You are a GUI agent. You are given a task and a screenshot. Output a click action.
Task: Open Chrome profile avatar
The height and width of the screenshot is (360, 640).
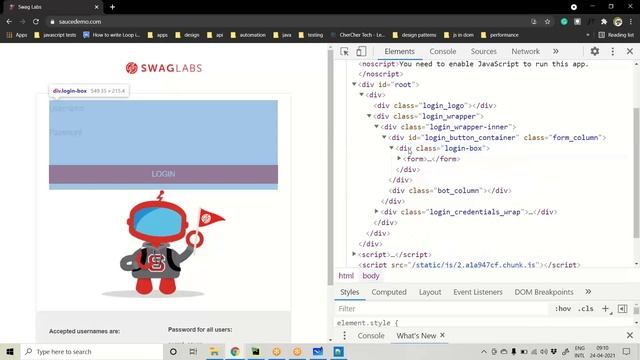[x=618, y=22]
